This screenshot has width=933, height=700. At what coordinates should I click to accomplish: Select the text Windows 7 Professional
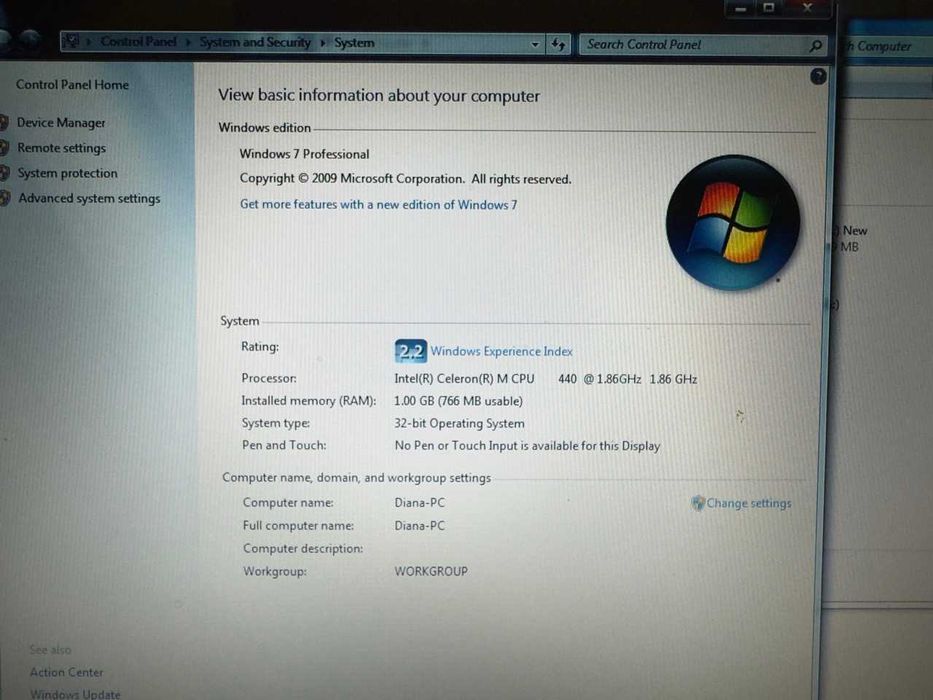coord(304,154)
